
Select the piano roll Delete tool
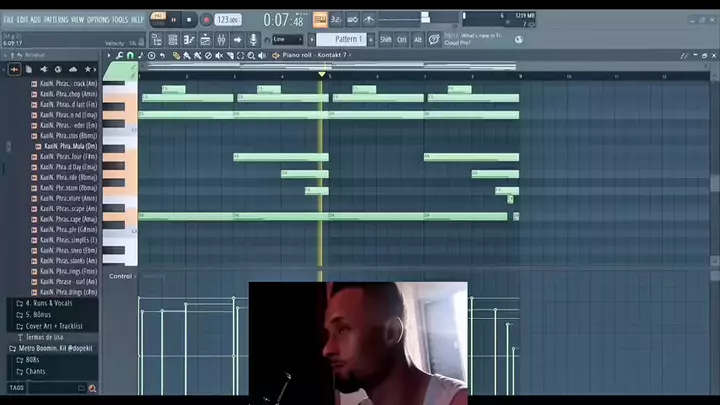[x=208, y=56]
